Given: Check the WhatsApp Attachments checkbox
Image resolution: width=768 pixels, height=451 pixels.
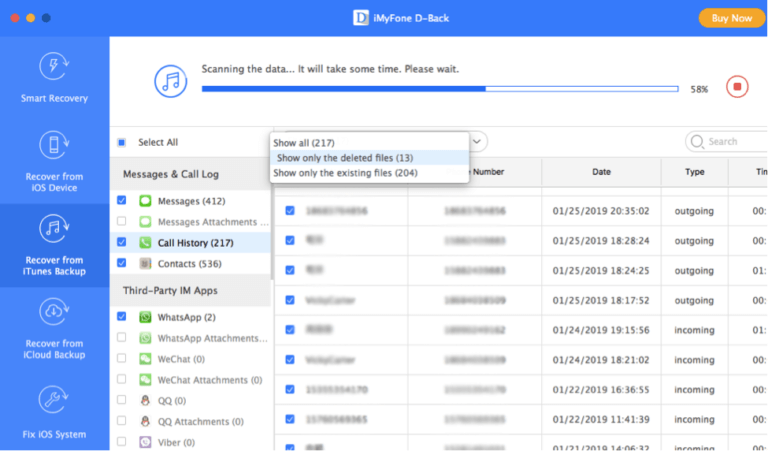Looking at the screenshot, I should coord(121,337).
